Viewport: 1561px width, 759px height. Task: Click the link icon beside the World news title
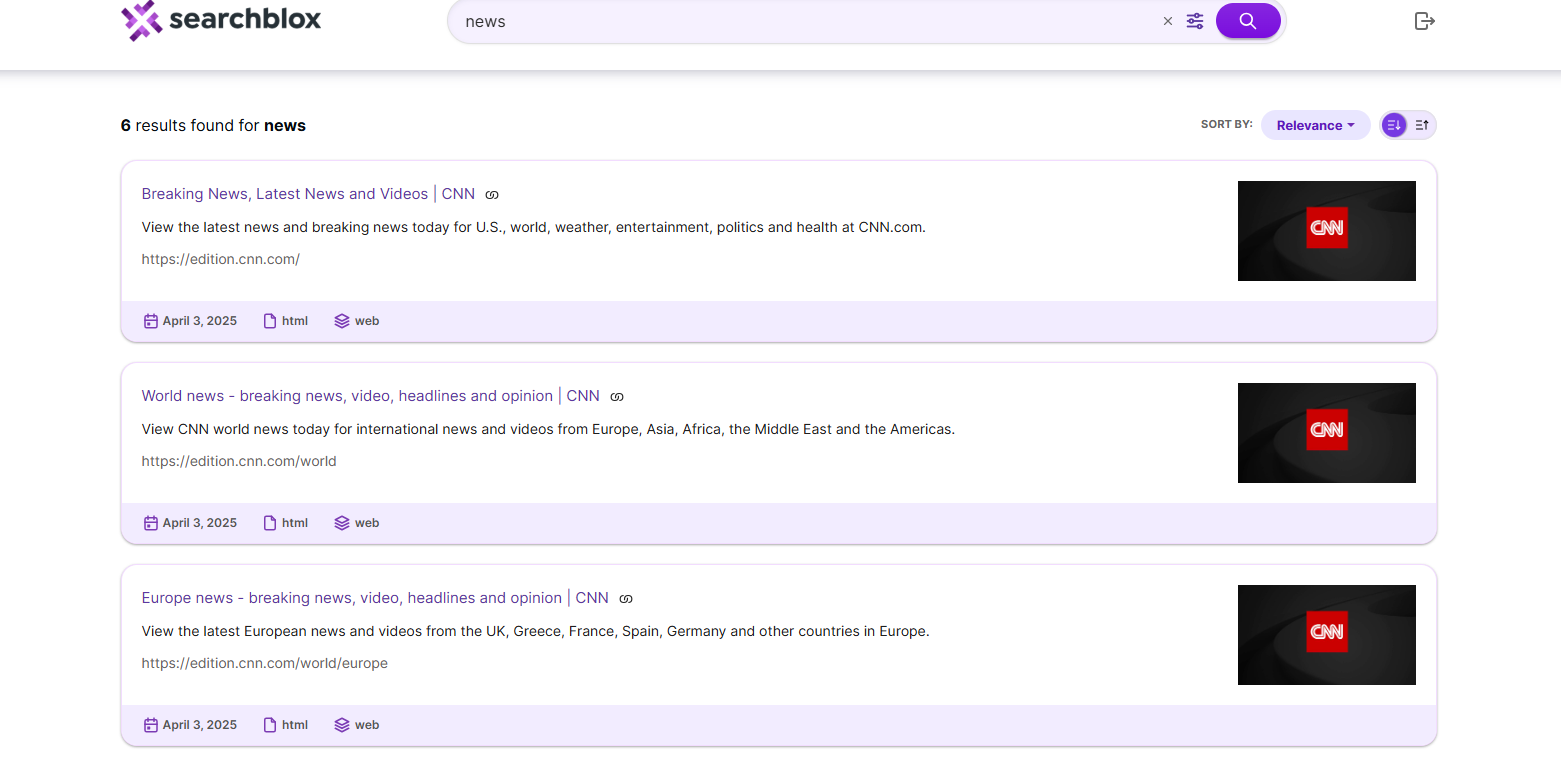[x=617, y=397]
